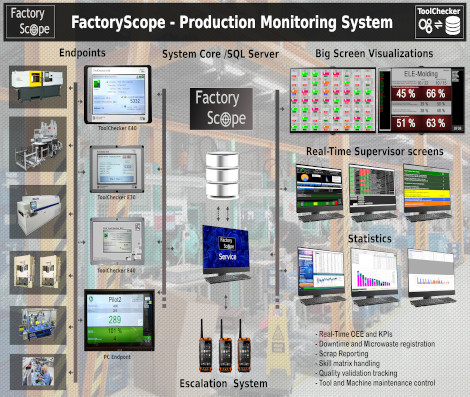Open the Factory Scope Service monitor

coord(226,254)
